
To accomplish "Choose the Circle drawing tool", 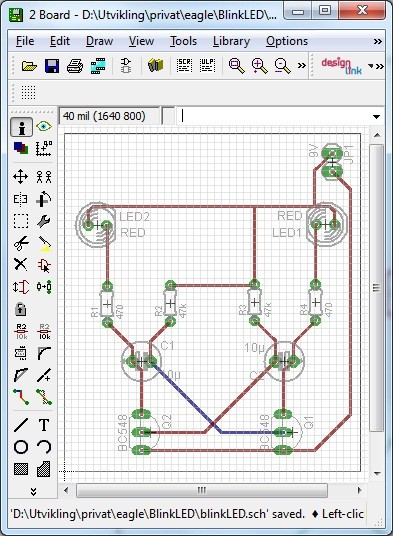I will [x=21, y=447].
